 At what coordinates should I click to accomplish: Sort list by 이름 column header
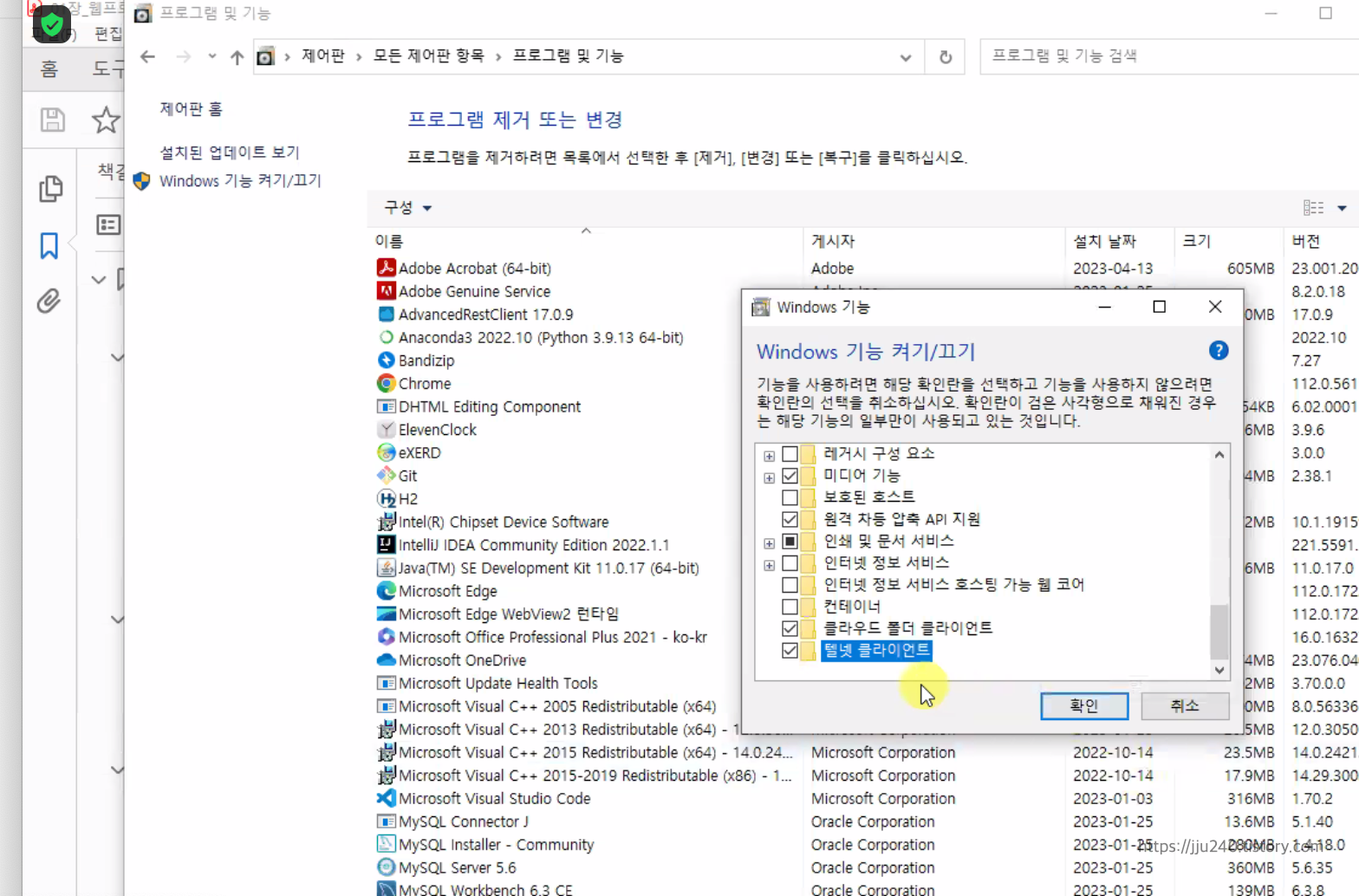[x=586, y=241]
